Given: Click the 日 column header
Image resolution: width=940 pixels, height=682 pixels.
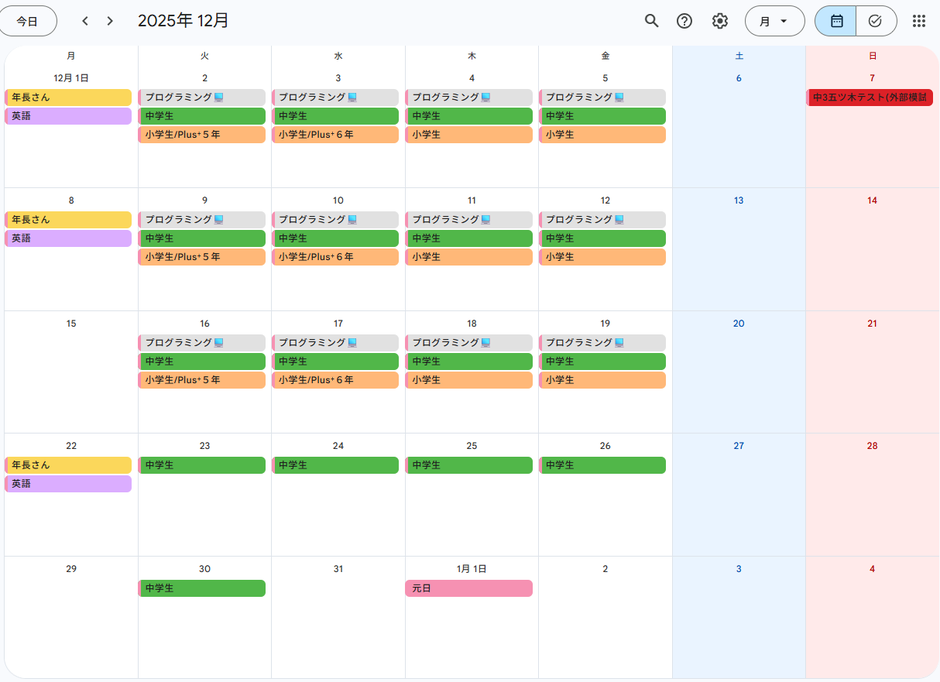Looking at the screenshot, I should point(872,56).
